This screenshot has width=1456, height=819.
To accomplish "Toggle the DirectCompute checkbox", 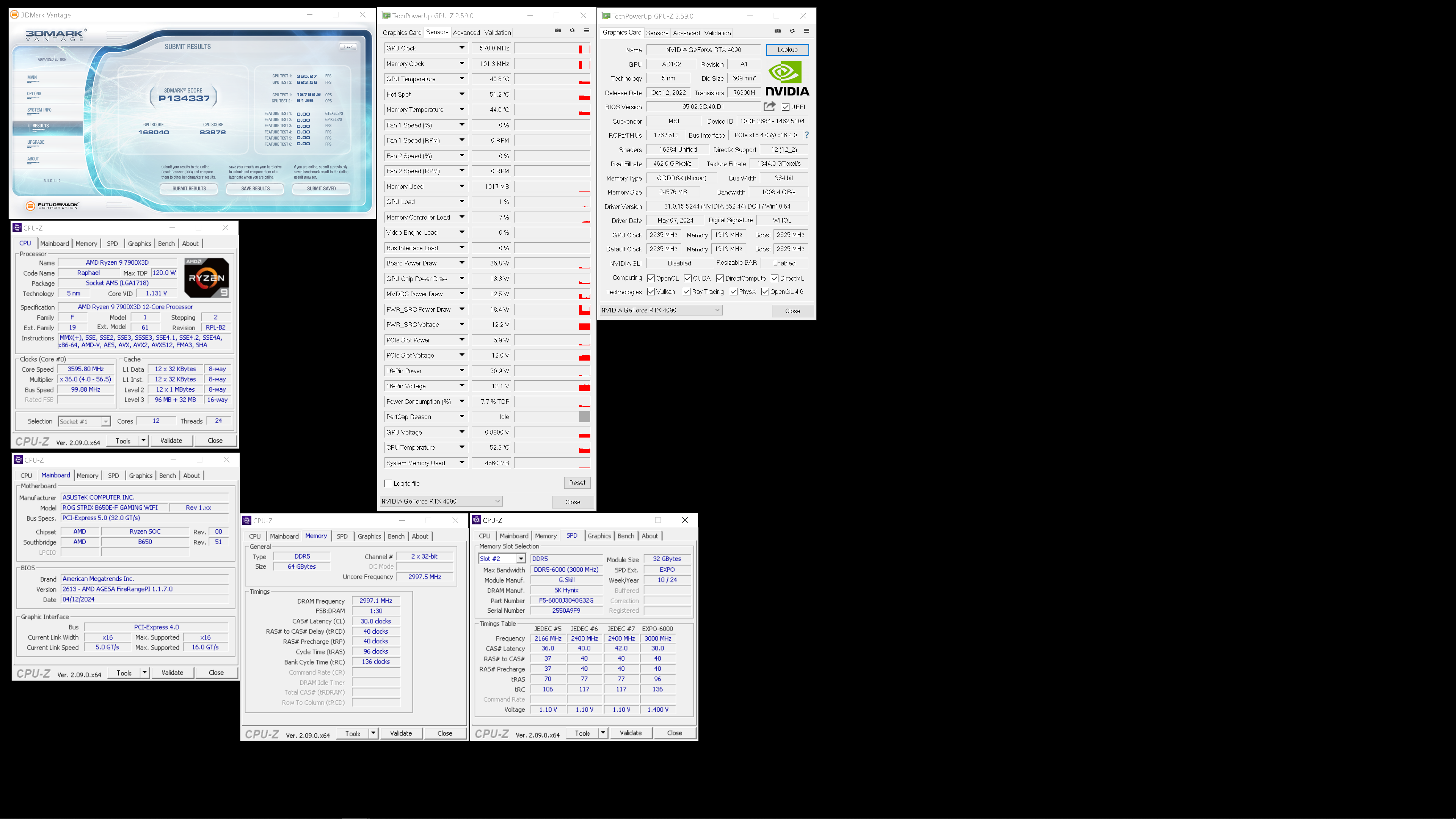I will 720,279.
